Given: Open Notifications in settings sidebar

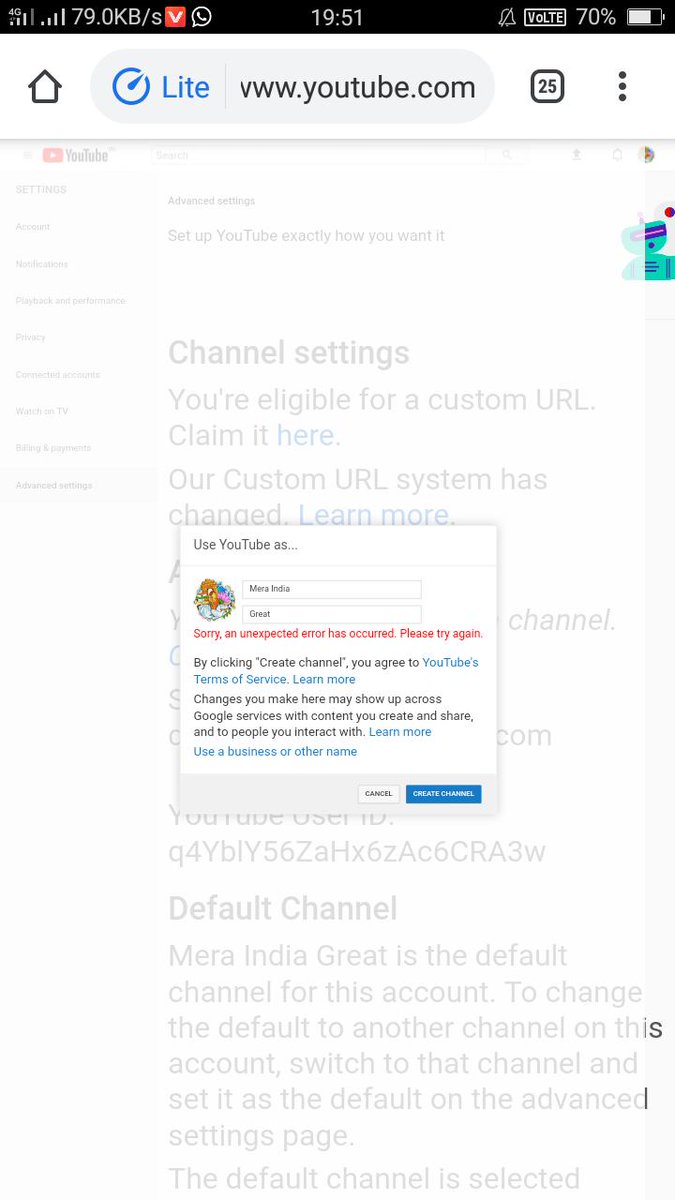Looking at the screenshot, I should coord(42,264).
